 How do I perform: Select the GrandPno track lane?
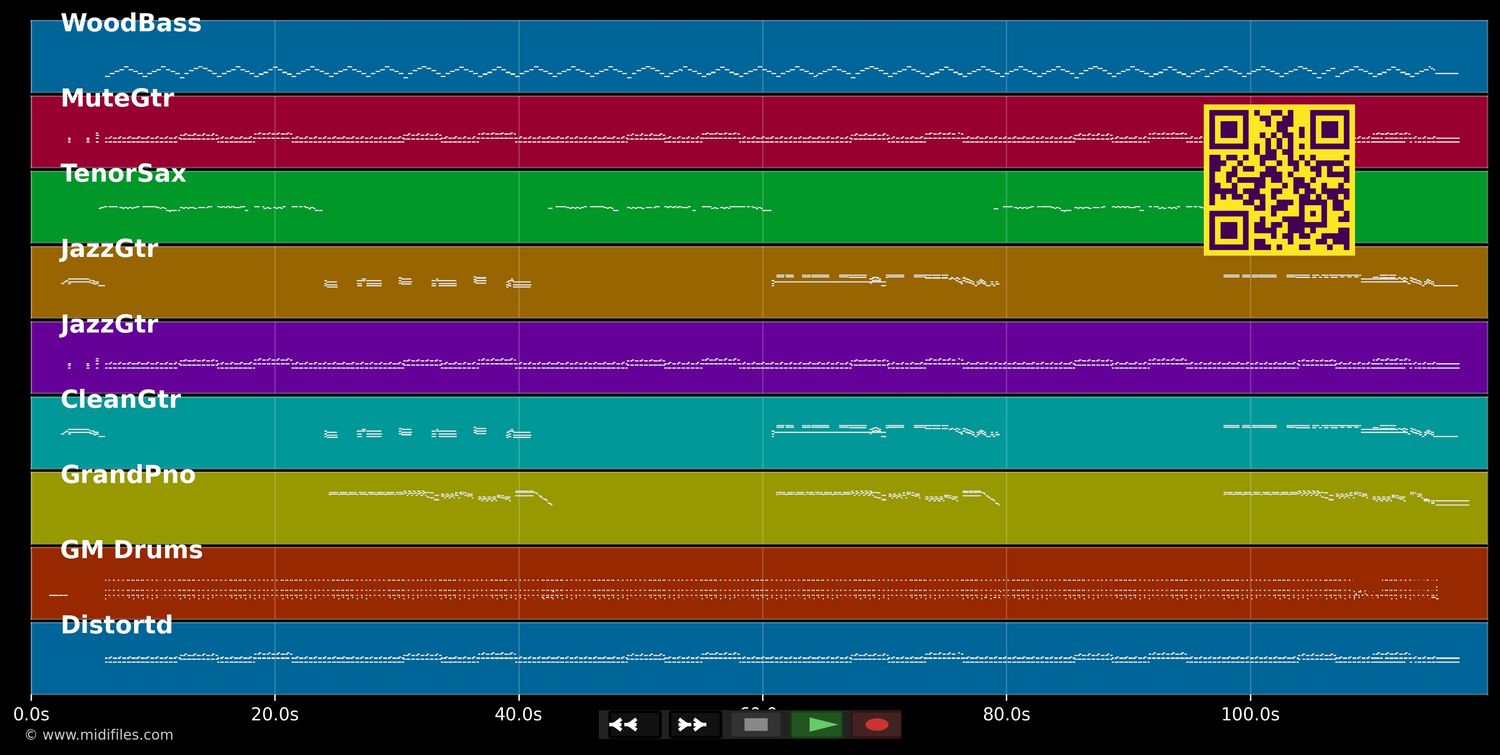point(600,505)
